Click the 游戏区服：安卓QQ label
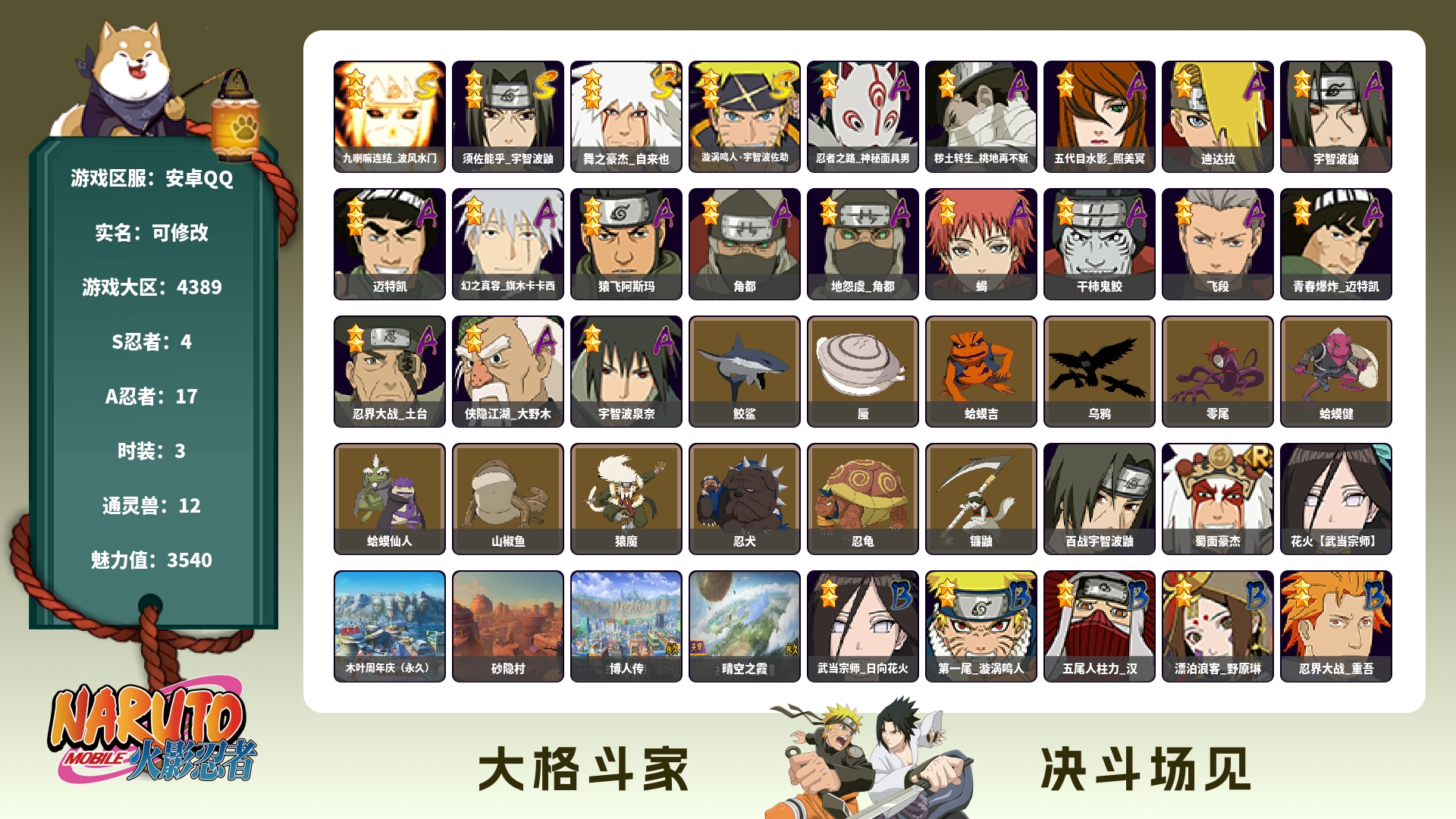This screenshot has height=819, width=1456. click(x=152, y=178)
